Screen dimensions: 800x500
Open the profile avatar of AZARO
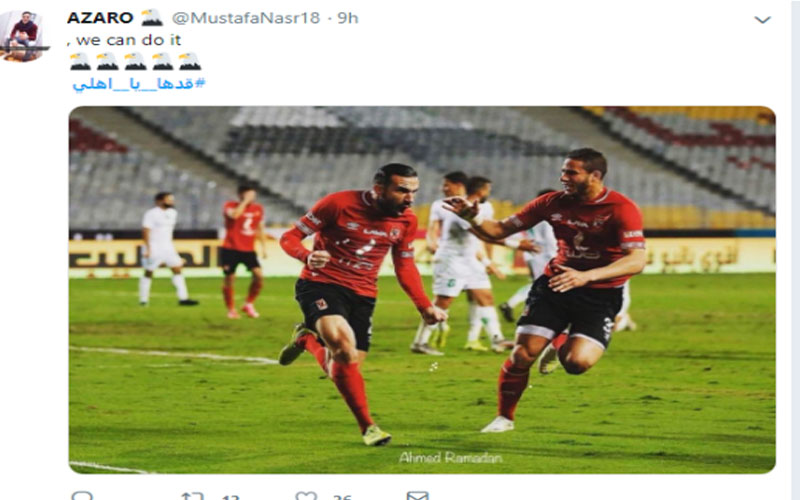pos(22,37)
